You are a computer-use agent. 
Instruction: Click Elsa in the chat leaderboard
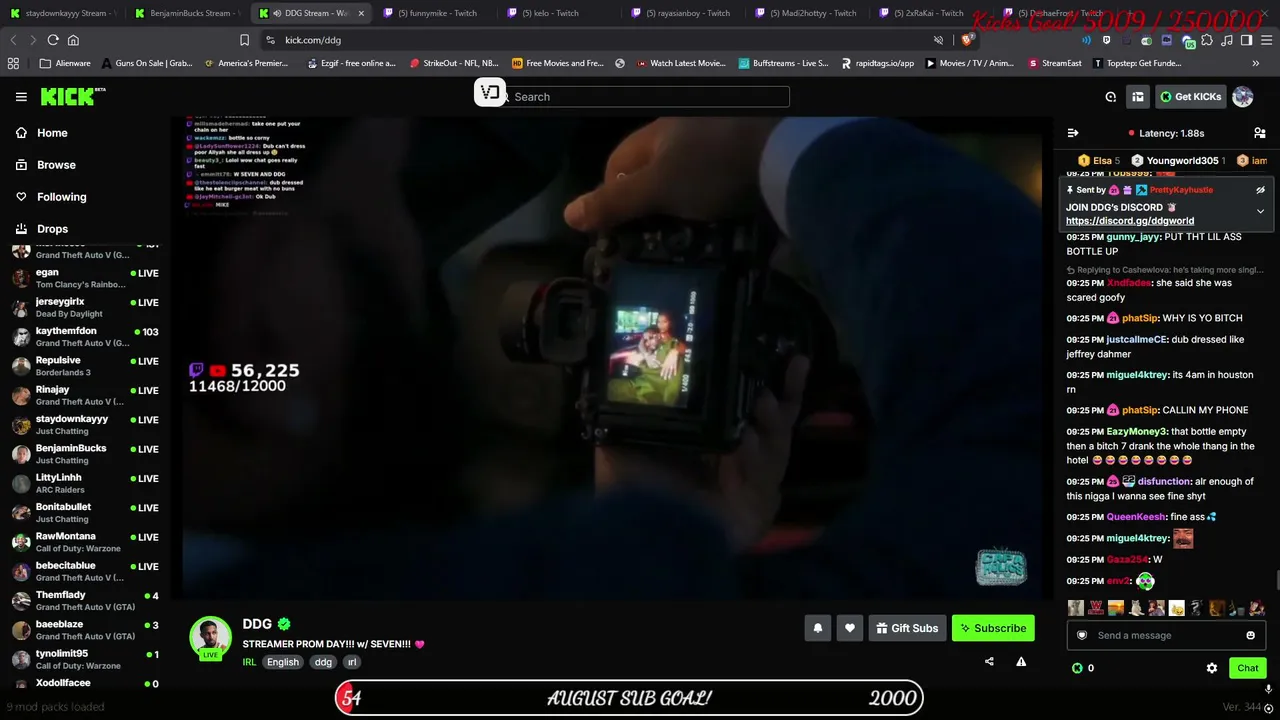click(1099, 160)
